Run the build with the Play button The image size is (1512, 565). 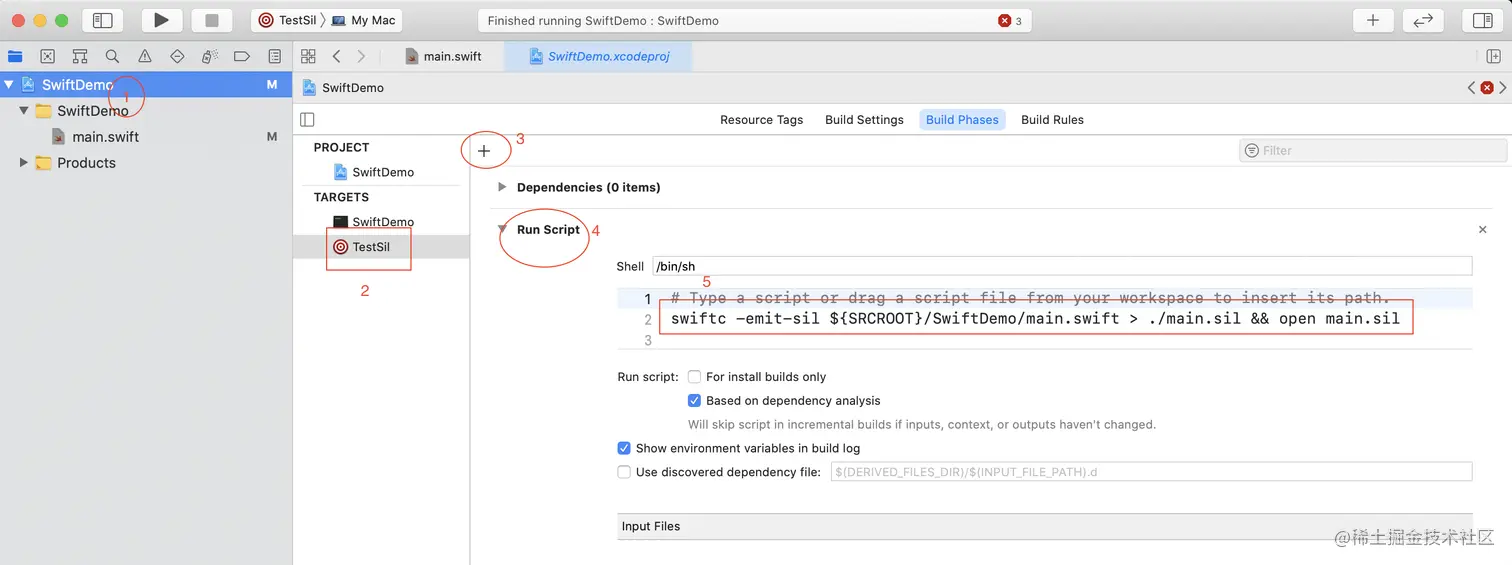(162, 20)
